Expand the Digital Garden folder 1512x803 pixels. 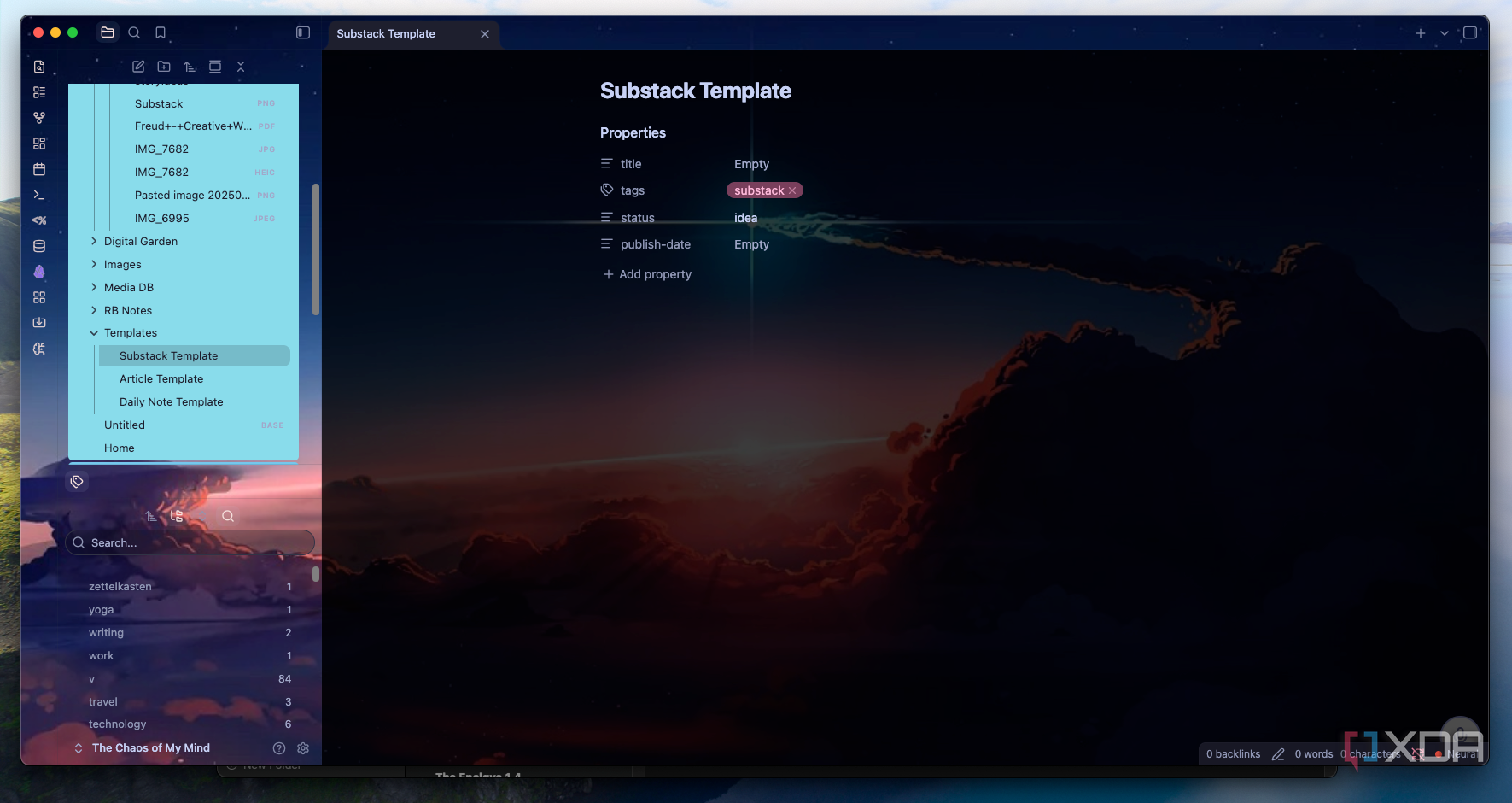point(94,242)
